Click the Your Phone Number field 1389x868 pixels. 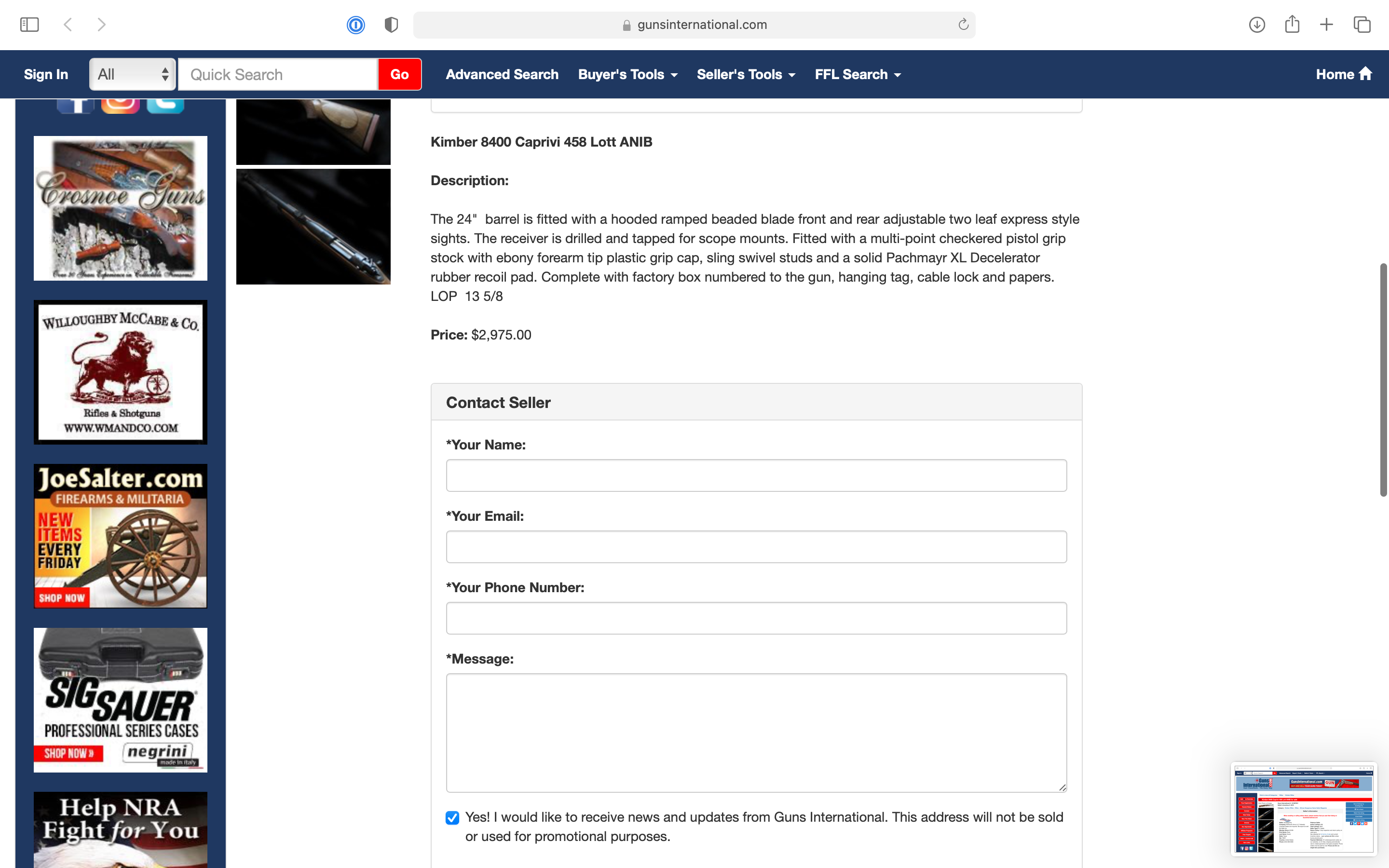coord(756,618)
